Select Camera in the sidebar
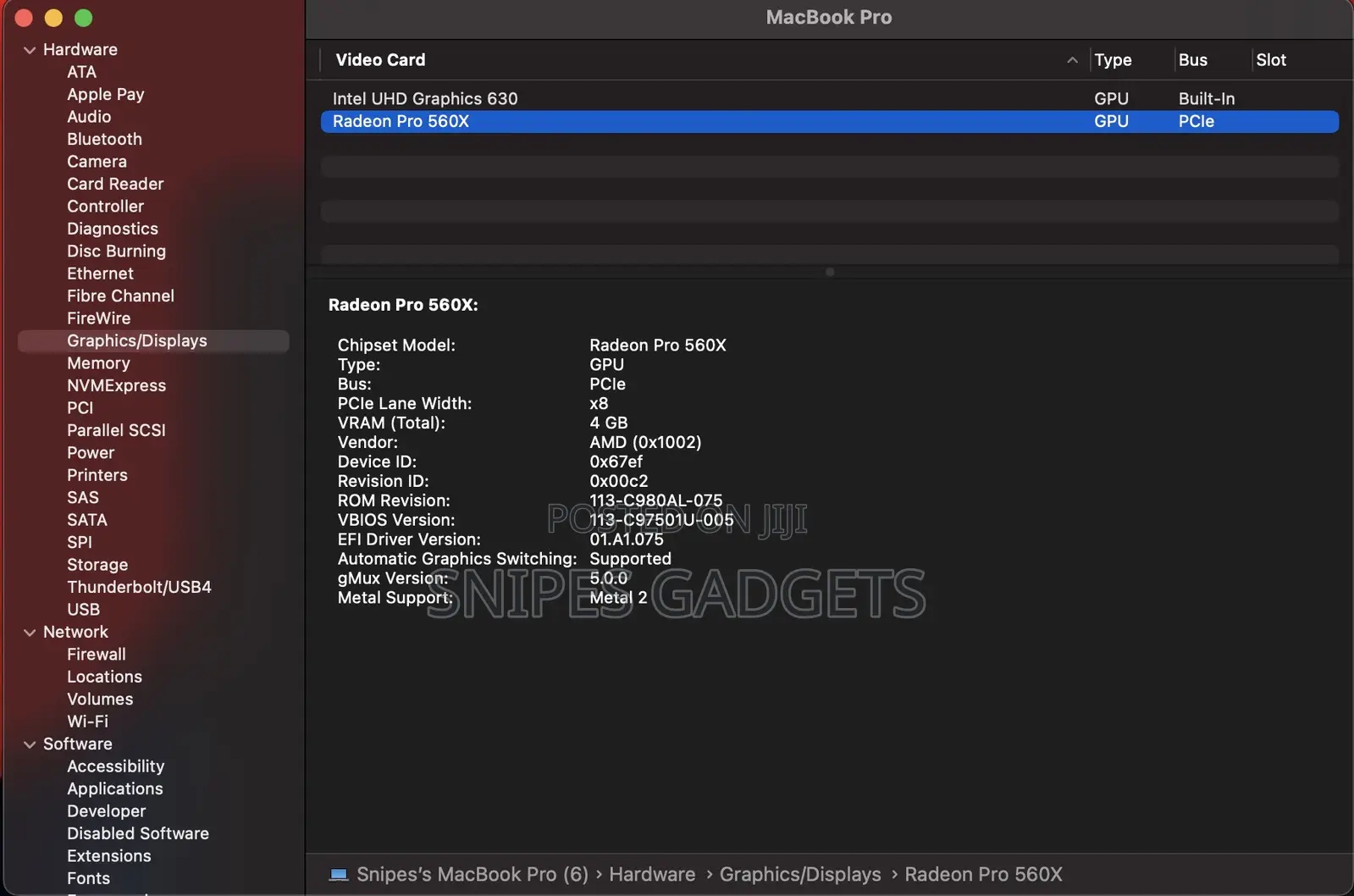Viewport: 1354px width, 896px height. coord(97,162)
